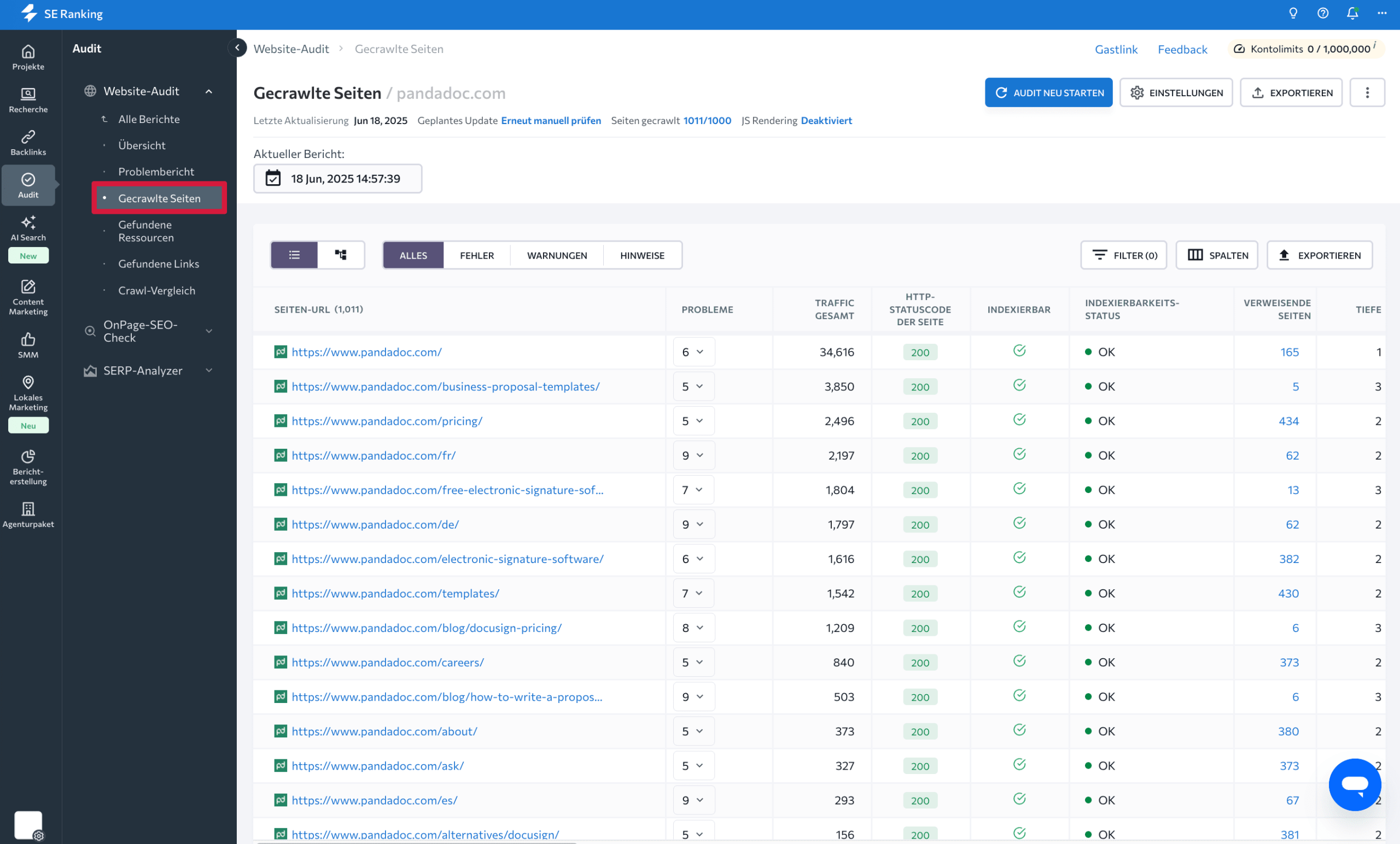Image resolution: width=1400 pixels, height=844 pixels.
Task: Select the ALLES tab
Action: [x=413, y=255]
